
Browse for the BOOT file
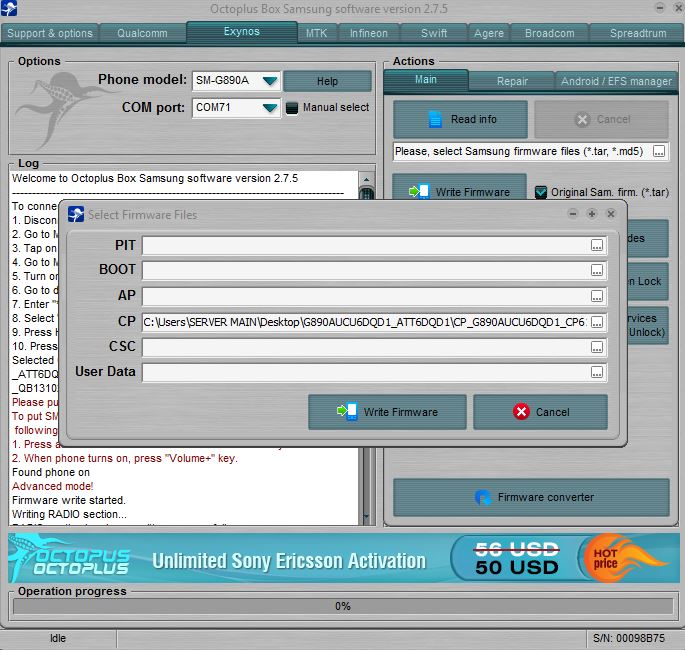click(597, 270)
